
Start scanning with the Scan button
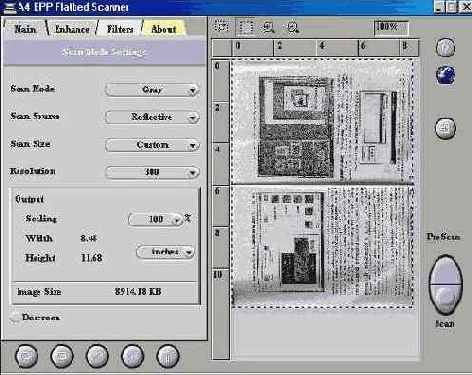click(x=445, y=300)
